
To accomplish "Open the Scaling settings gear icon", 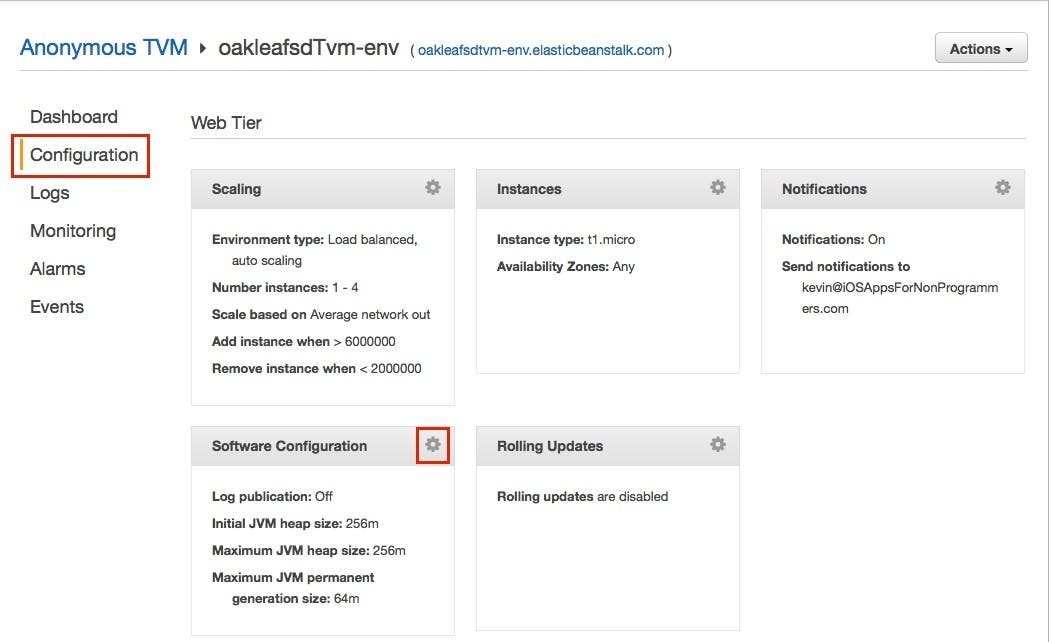I will click(432, 187).
